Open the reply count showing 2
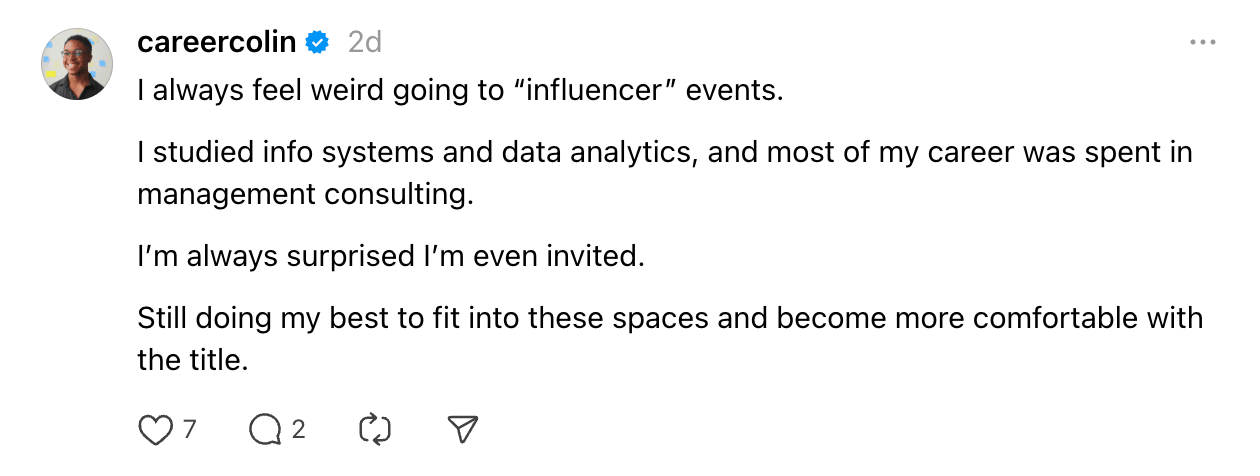This screenshot has width=1260, height=476. click(x=298, y=430)
